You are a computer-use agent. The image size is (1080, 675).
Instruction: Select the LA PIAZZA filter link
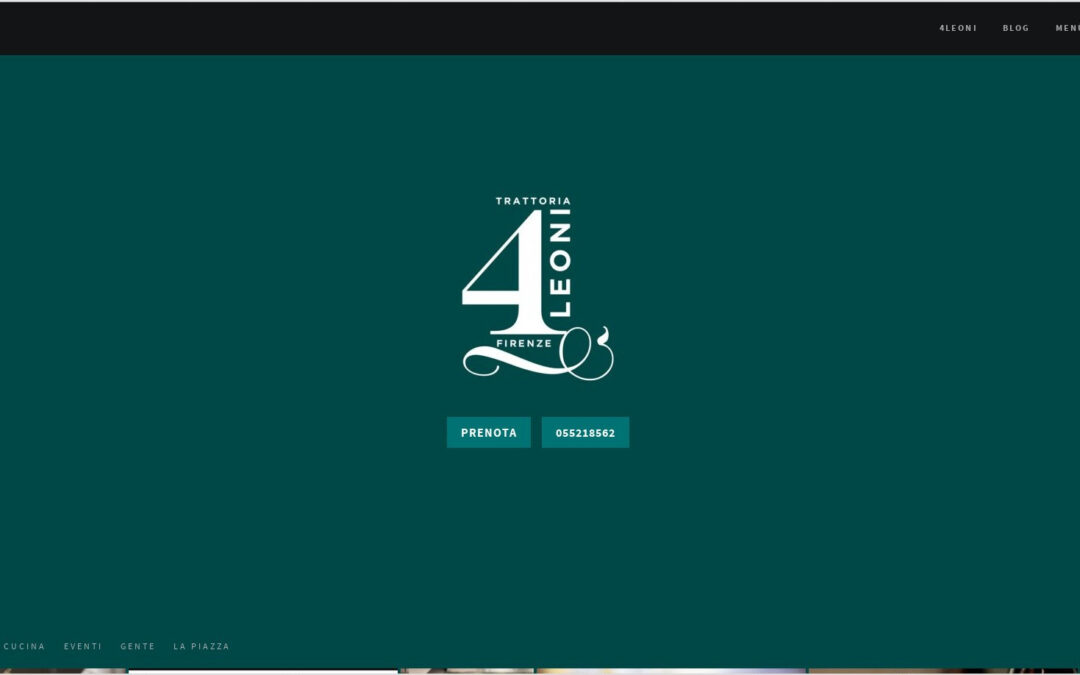point(201,646)
